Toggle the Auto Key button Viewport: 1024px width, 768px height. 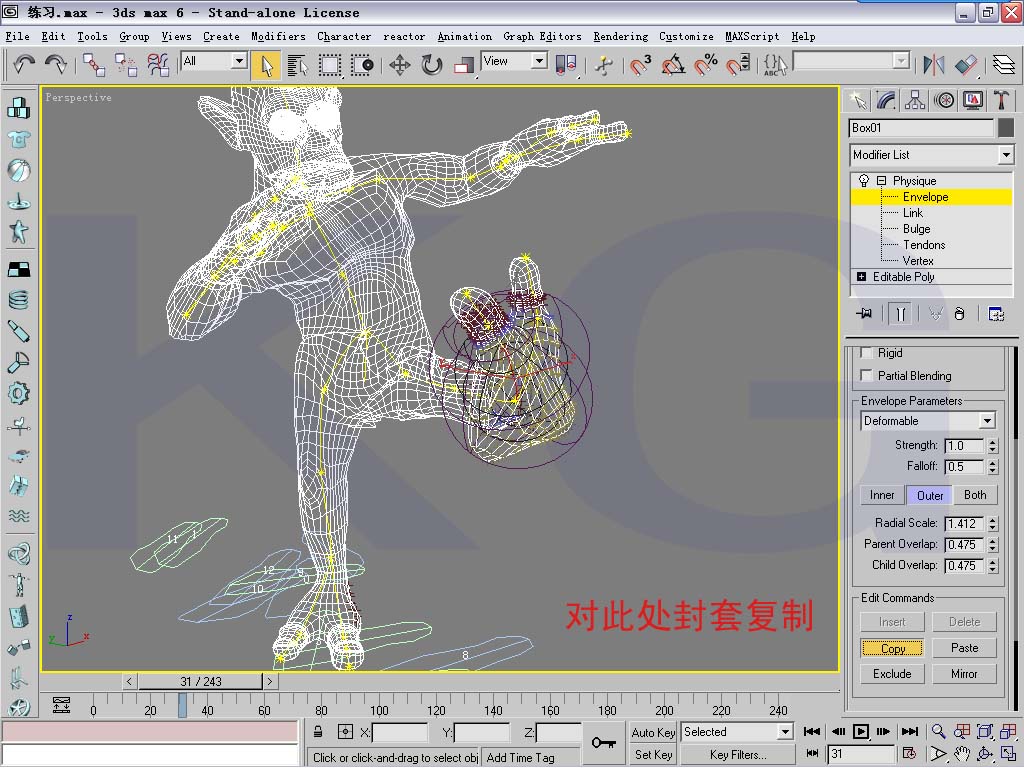tap(652, 733)
